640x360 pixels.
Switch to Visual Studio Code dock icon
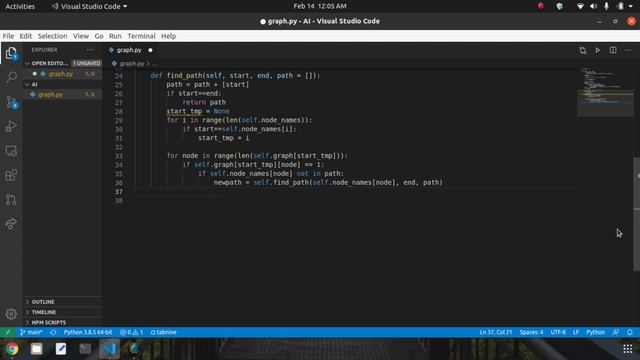tap(109, 349)
